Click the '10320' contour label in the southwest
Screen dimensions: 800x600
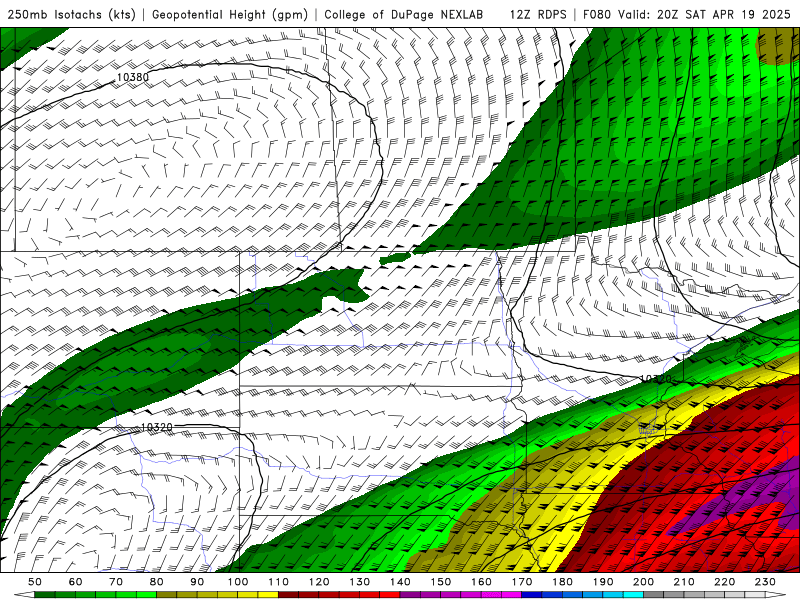pyautogui.click(x=156, y=427)
